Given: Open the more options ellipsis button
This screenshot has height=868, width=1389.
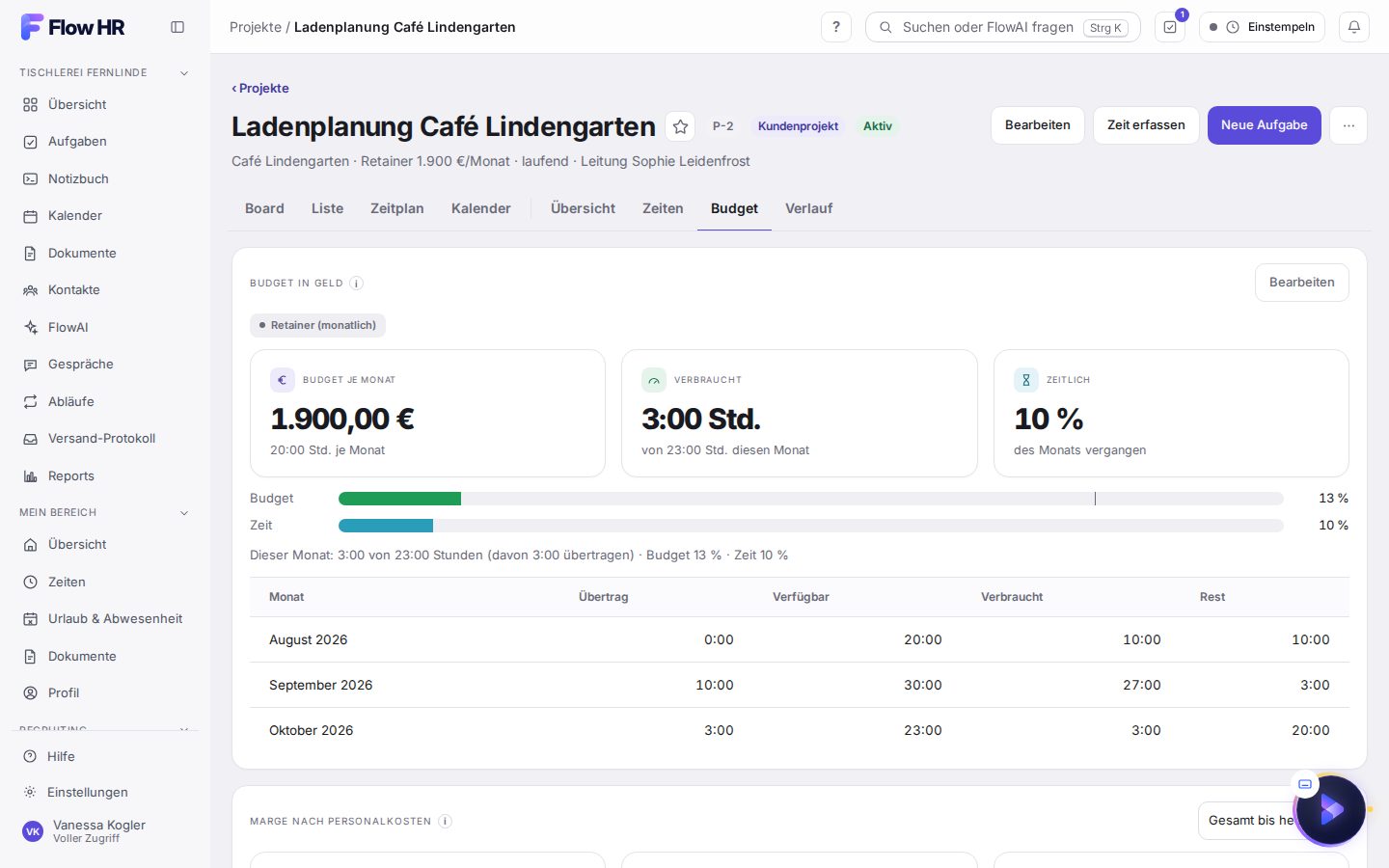Looking at the screenshot, I should pyautogui.click(x=1348, y=125).
